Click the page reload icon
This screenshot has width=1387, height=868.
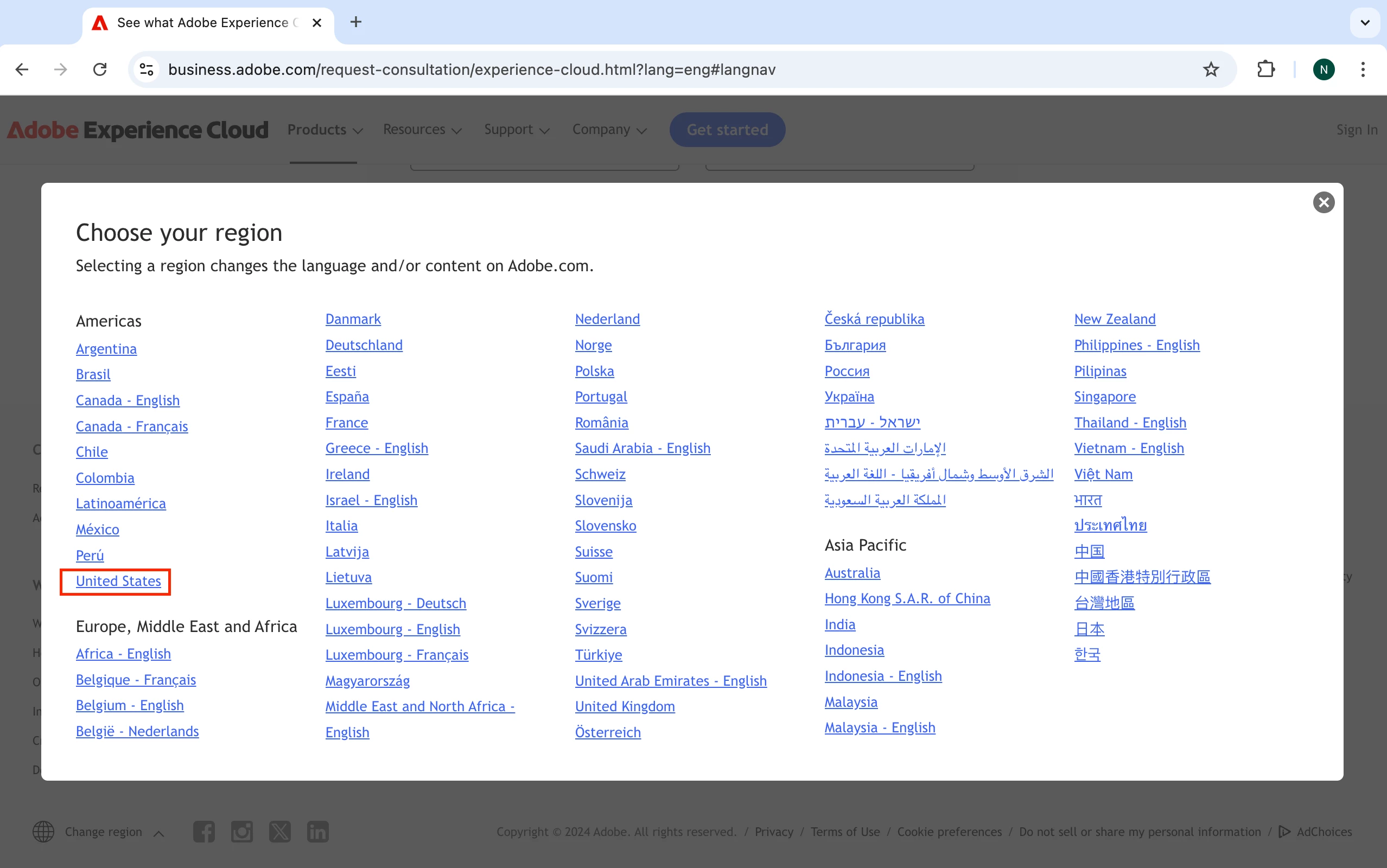pyautogui.click(x=100, y=69)
